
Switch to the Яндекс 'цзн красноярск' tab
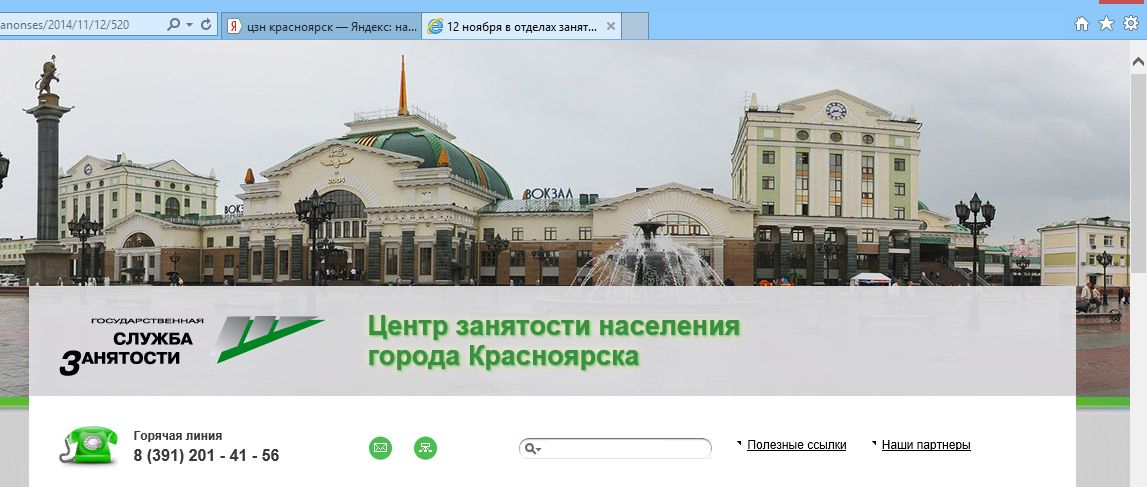(x=322, y=27)
